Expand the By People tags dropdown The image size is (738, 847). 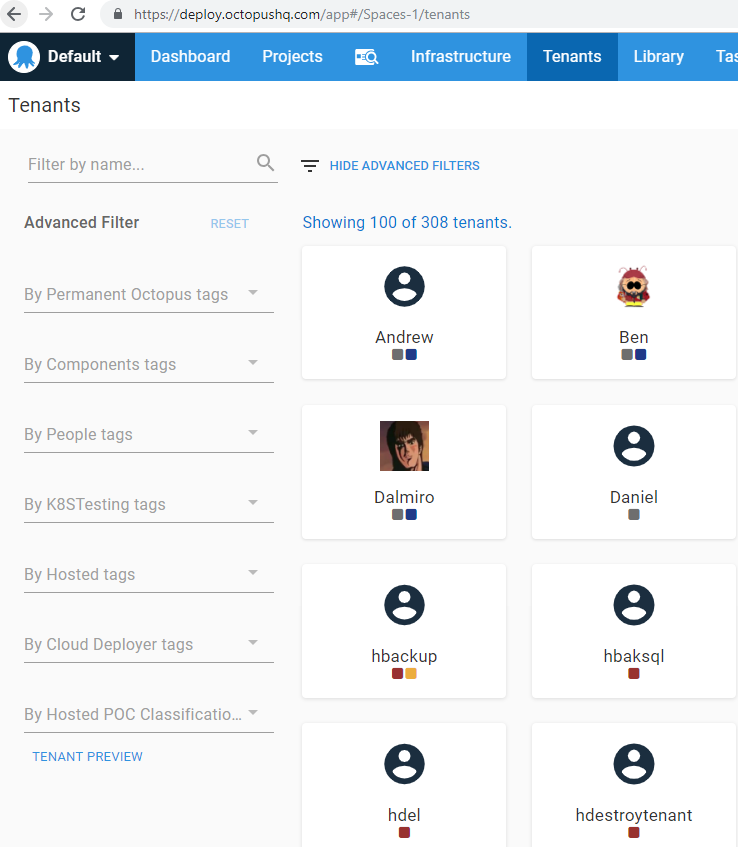[x=149, y=434]
